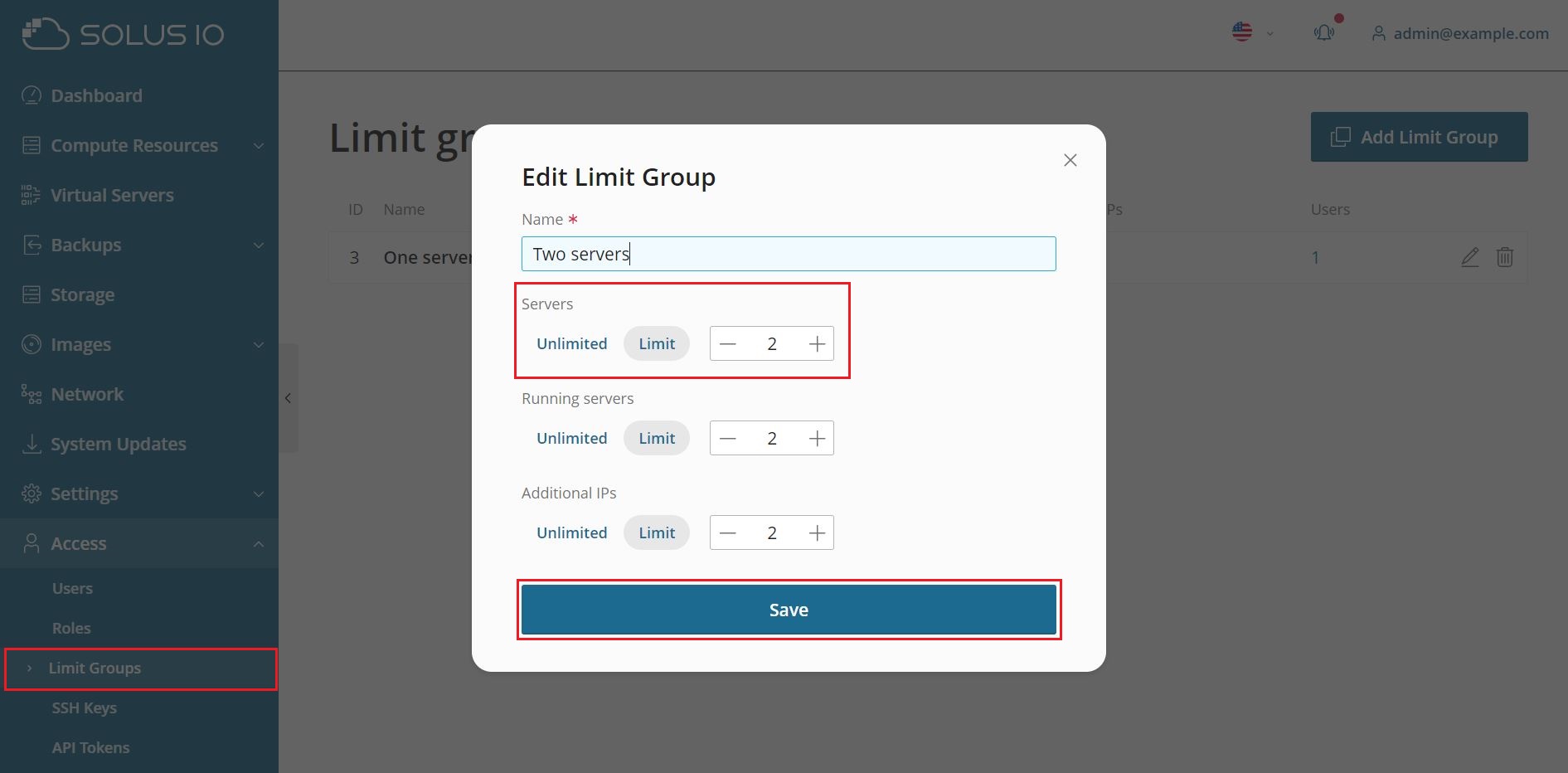This screenshot has width=1568, height=773.
Task: Click the notifications bell icon
Action: click(x=1323, y=33)
